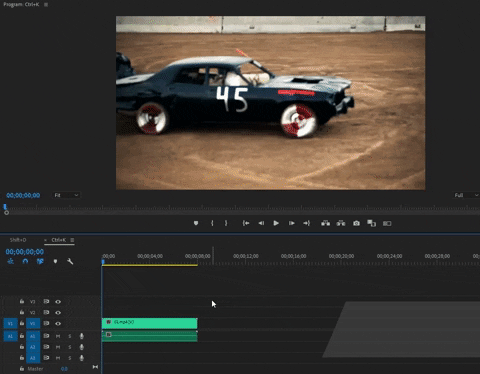Go to In point
The height and width of the screenshot is (374, 480).
(246, 223)
